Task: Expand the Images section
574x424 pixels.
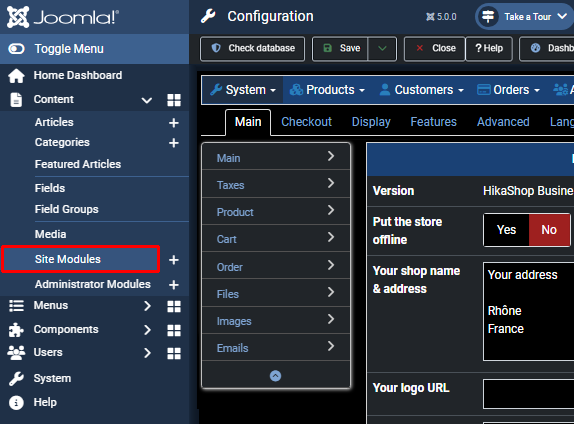Action: click(x=276, y=320)
